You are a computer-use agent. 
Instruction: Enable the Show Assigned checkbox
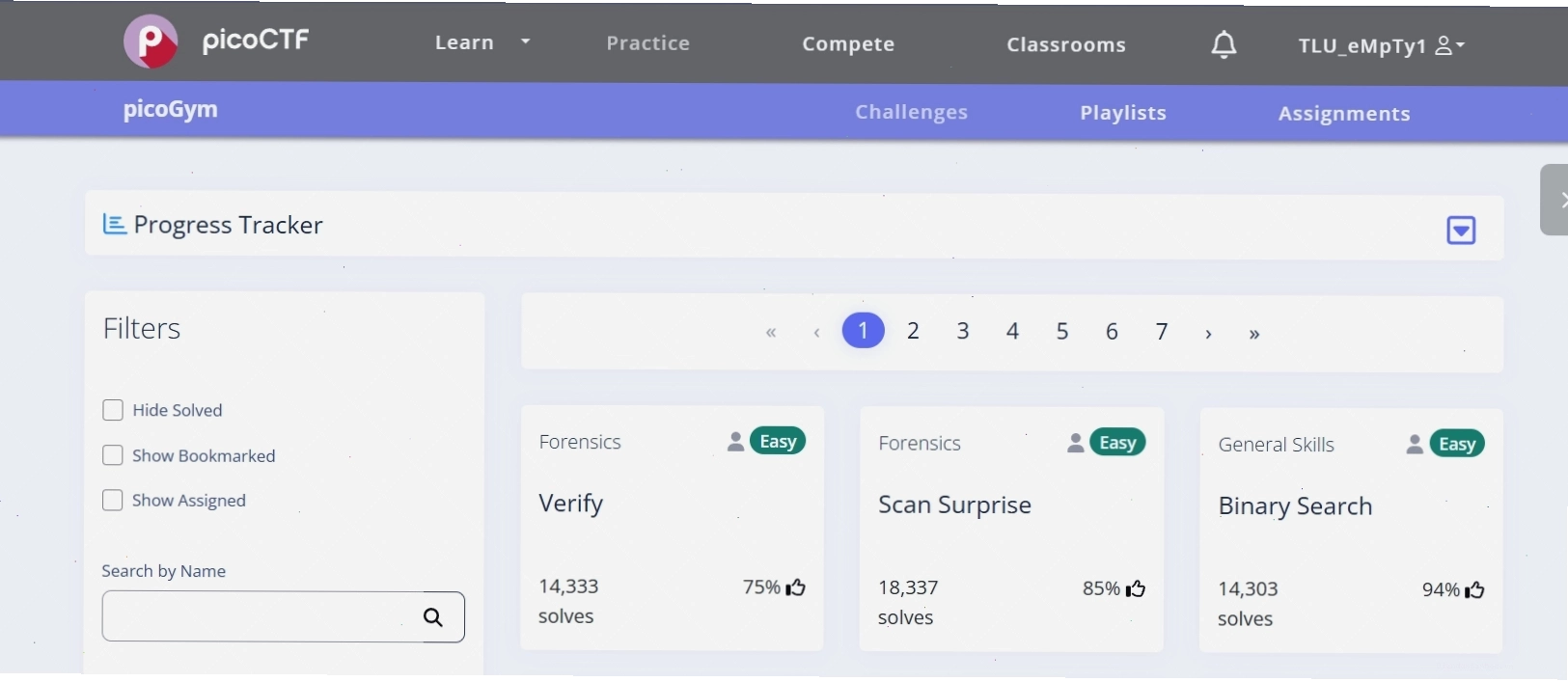[x=113, y=500]
